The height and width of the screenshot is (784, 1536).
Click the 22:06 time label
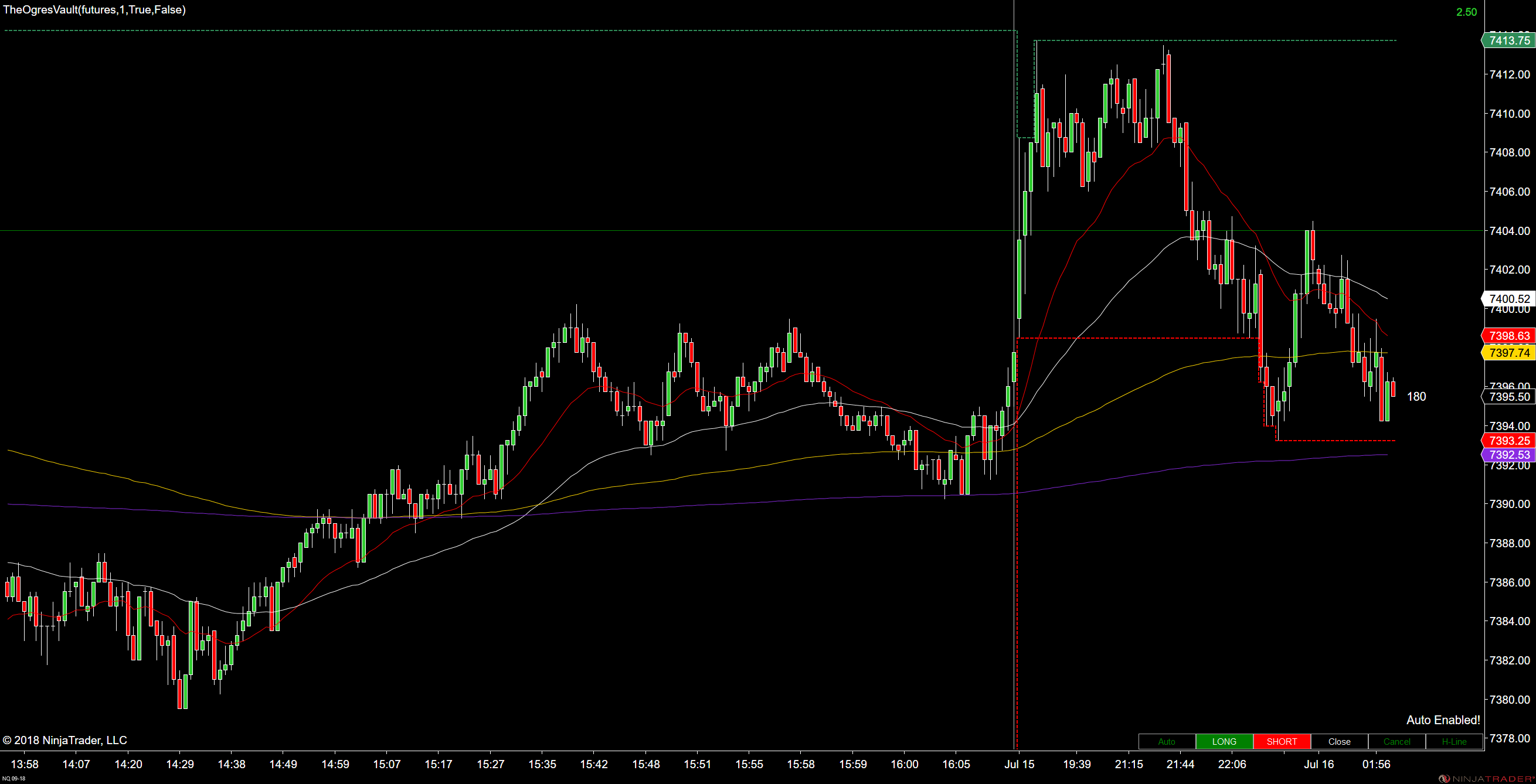tap(1232, 764)
